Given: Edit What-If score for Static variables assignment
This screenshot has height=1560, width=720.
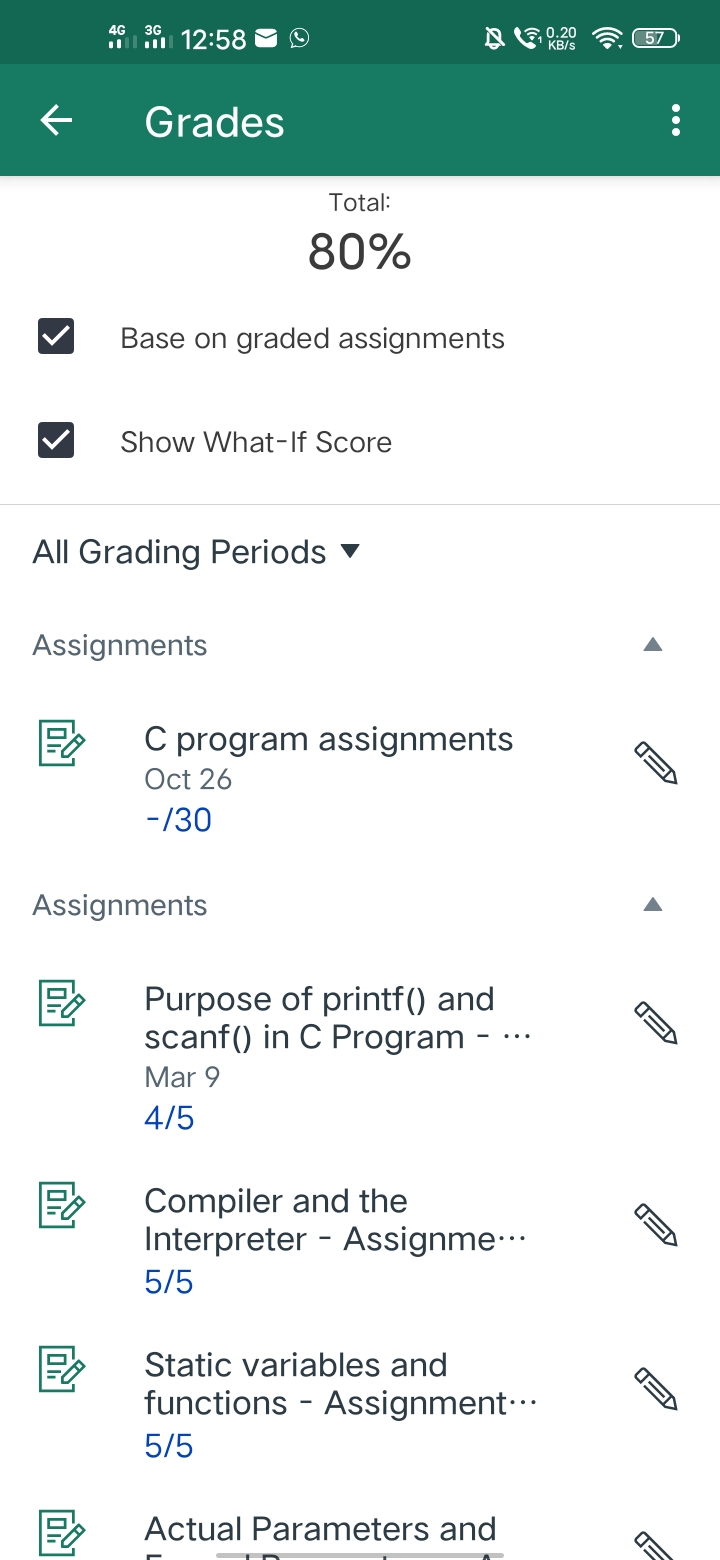Looking at the screenshot, I should pos(656,1389).
